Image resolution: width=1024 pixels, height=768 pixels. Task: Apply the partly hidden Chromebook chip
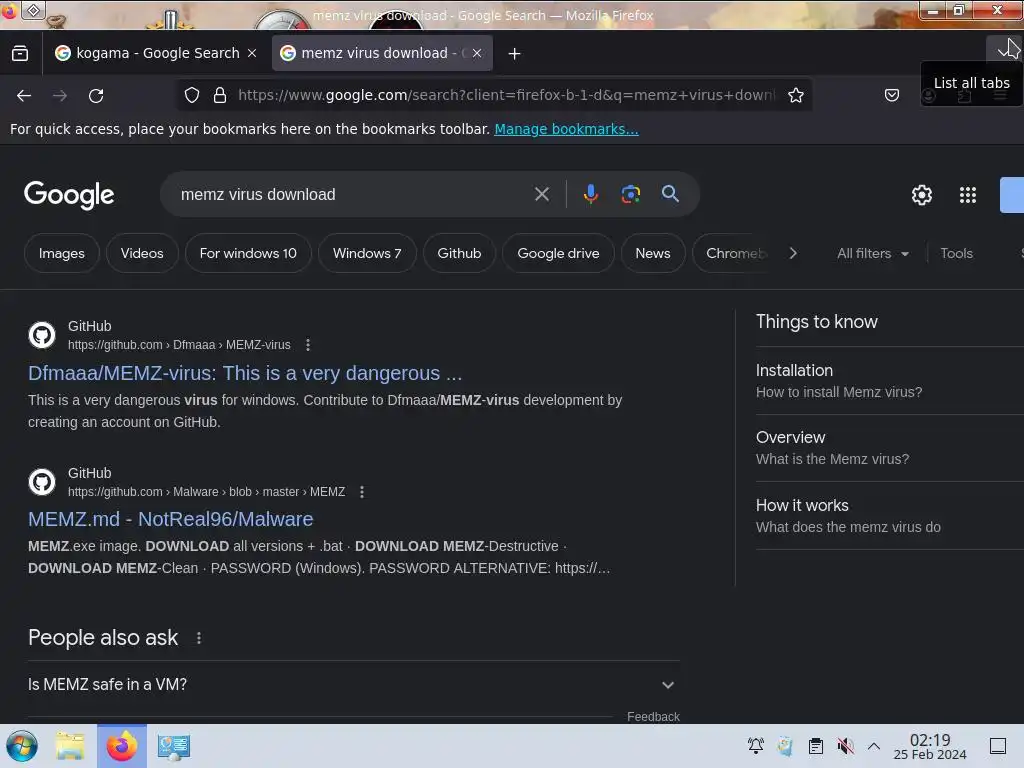click(731, 253)
